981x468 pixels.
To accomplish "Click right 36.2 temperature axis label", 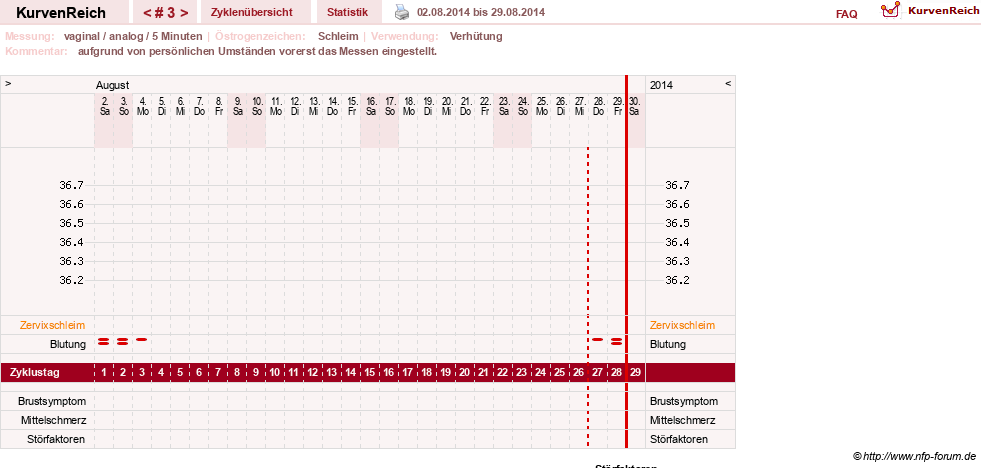I will tap(678, 280).
